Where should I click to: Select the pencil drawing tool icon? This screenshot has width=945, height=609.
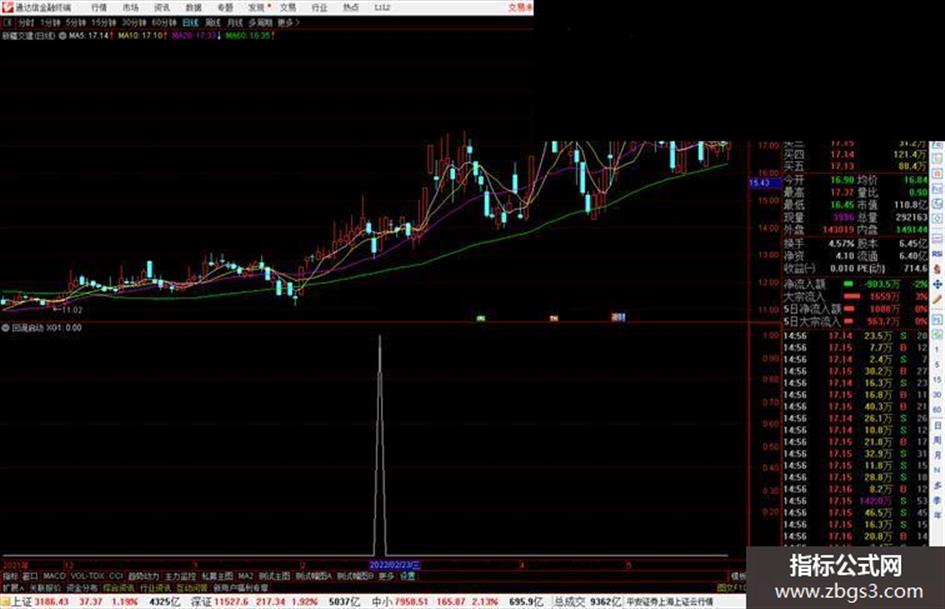[x=937, y=299]
